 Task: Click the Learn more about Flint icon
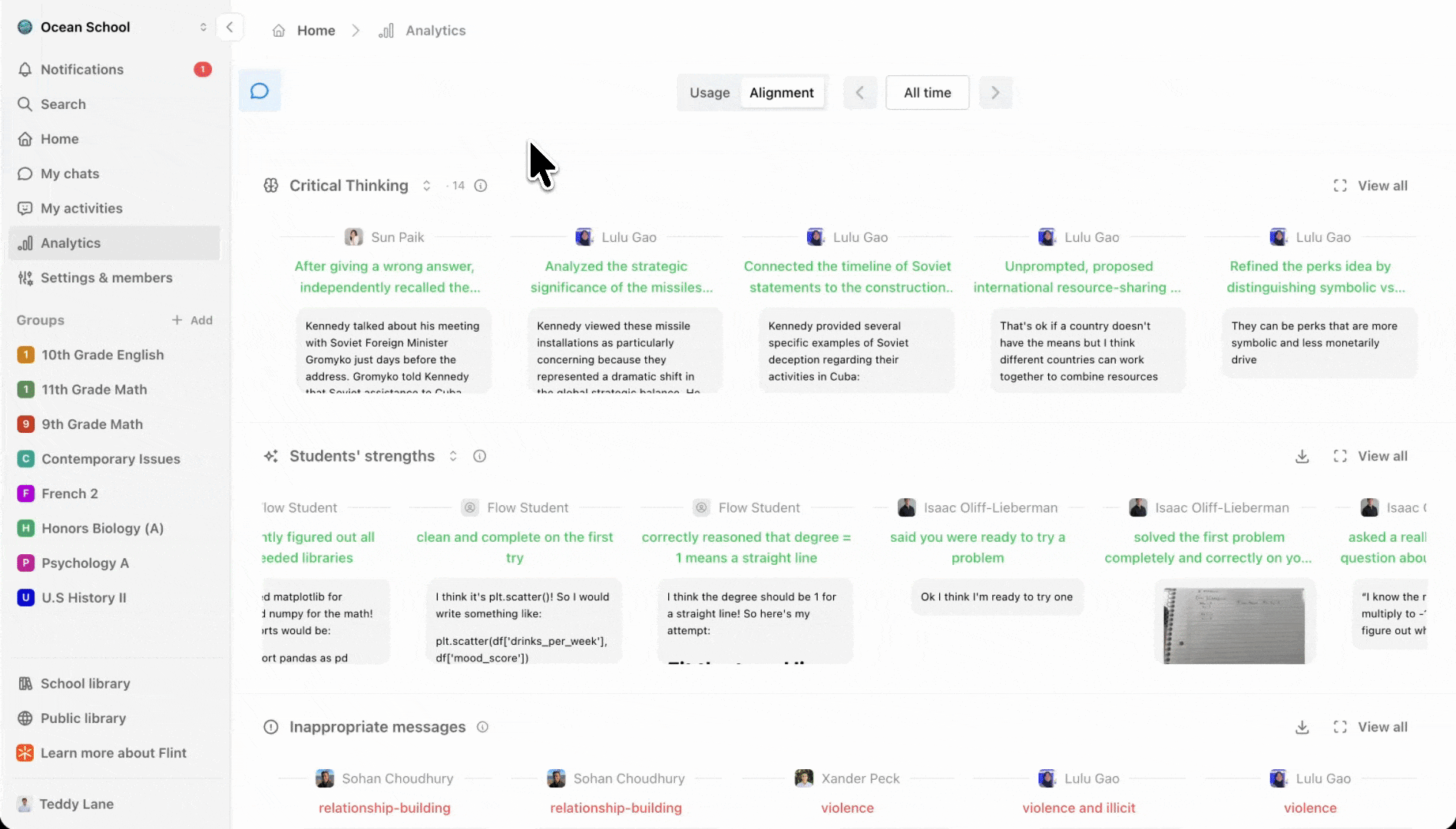25,753
